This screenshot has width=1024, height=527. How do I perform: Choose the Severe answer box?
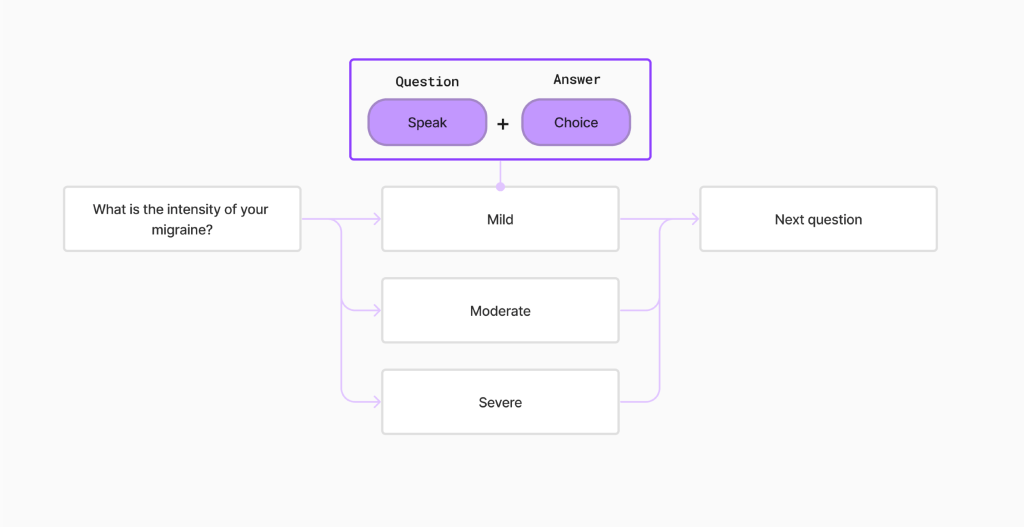pos(500,402)
